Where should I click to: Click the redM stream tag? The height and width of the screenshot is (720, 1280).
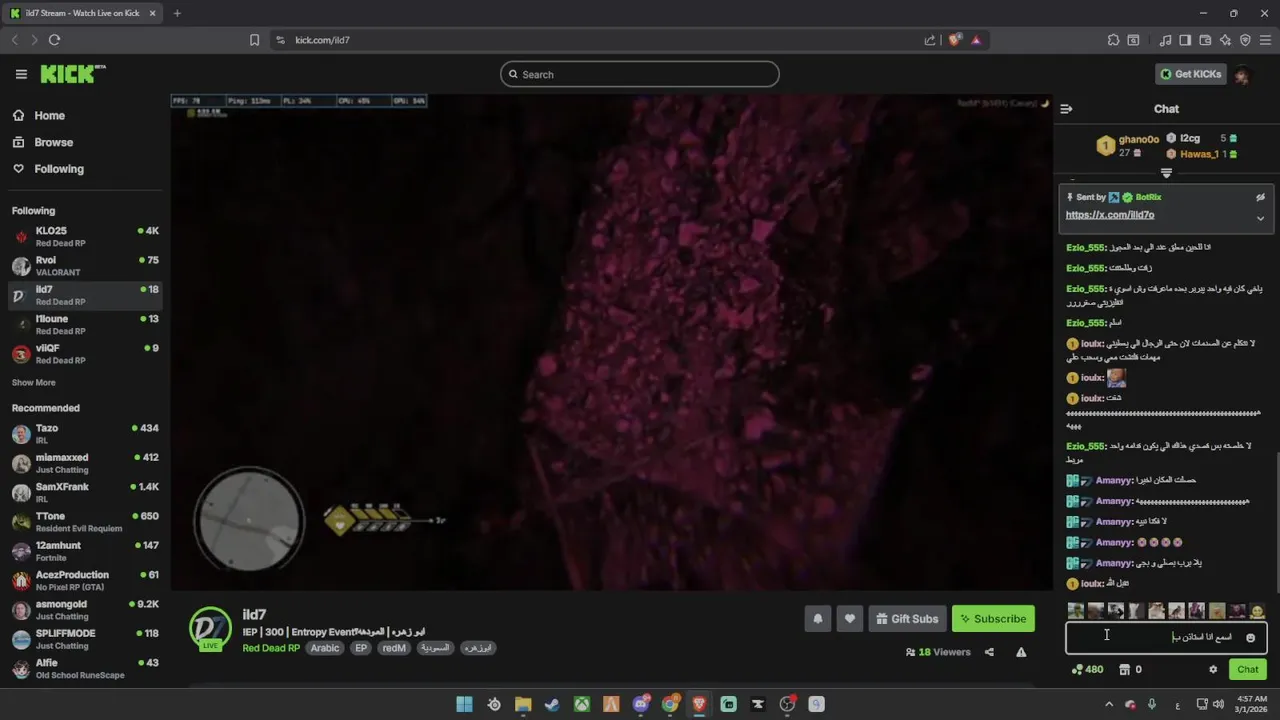pos(394,648)
